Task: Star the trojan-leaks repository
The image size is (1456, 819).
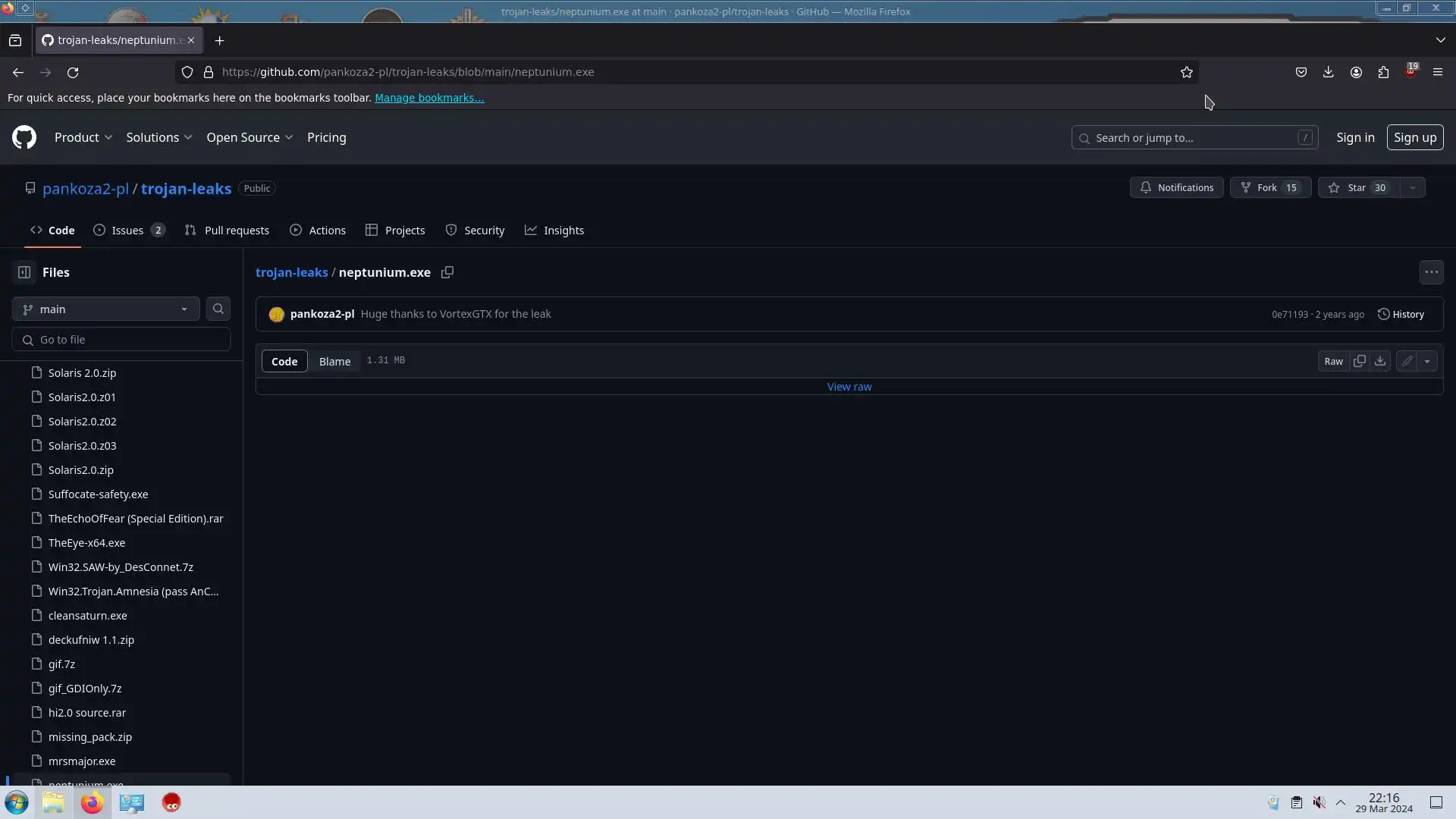Action: tap(1357, 187)
